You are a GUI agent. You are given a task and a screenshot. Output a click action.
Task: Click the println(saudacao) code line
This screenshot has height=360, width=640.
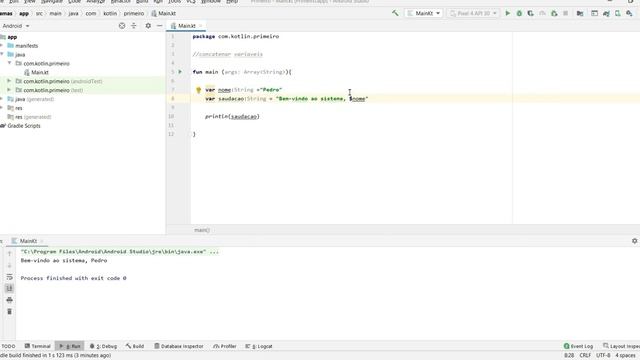coord(232,116)
